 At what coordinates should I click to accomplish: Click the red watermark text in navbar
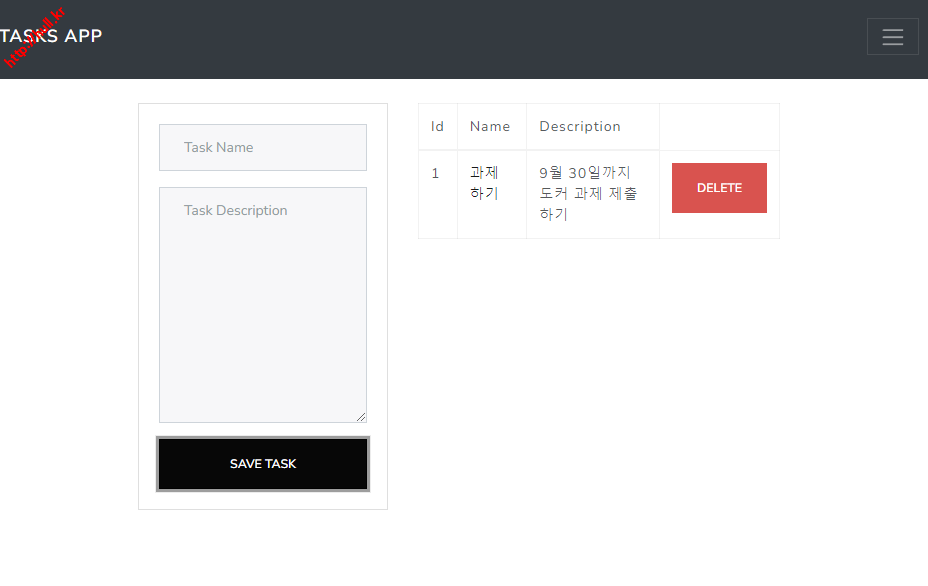click(33, 40)
